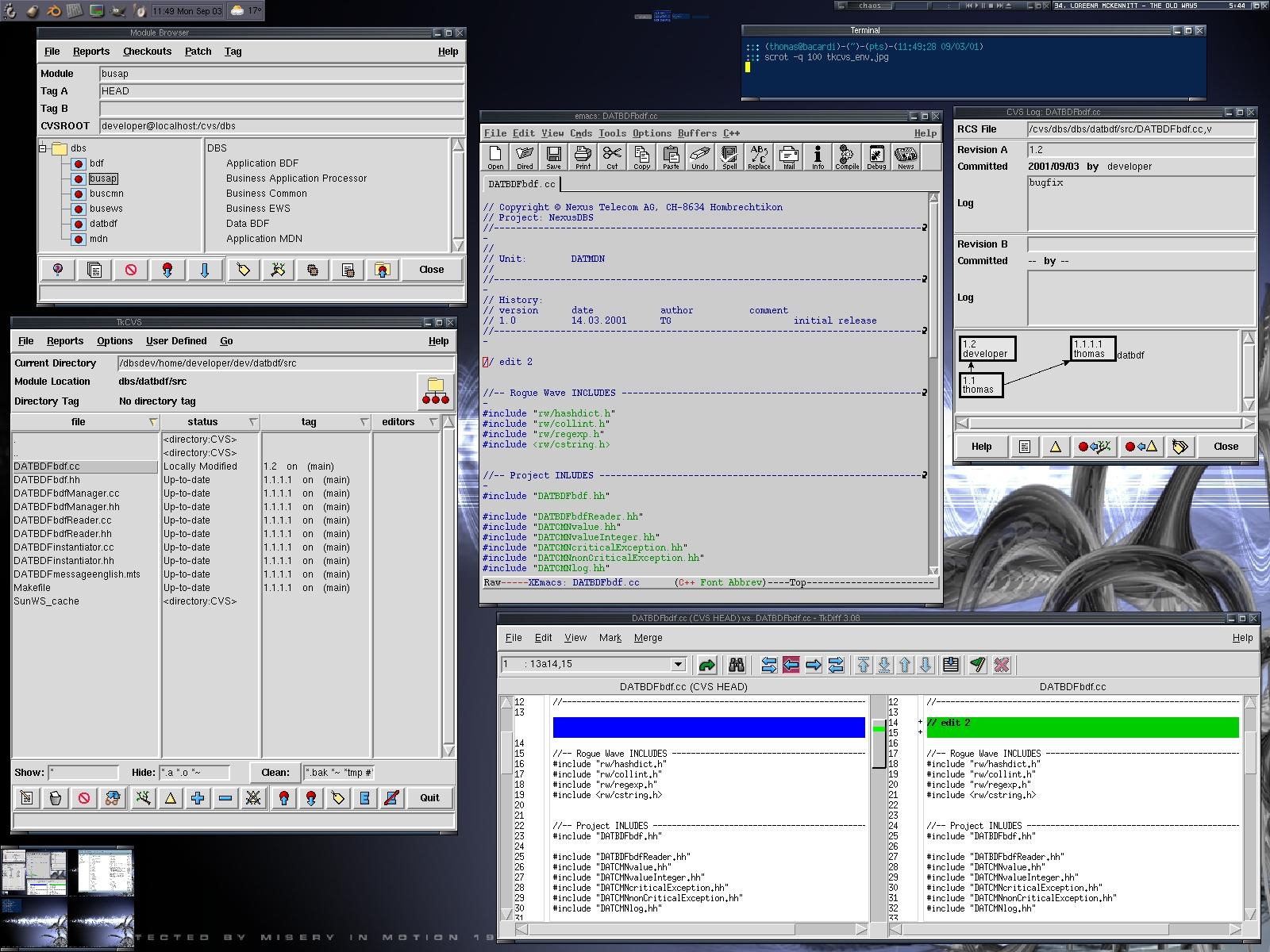Click the trash can delete icon in TkCVS

tap(55, 798)
